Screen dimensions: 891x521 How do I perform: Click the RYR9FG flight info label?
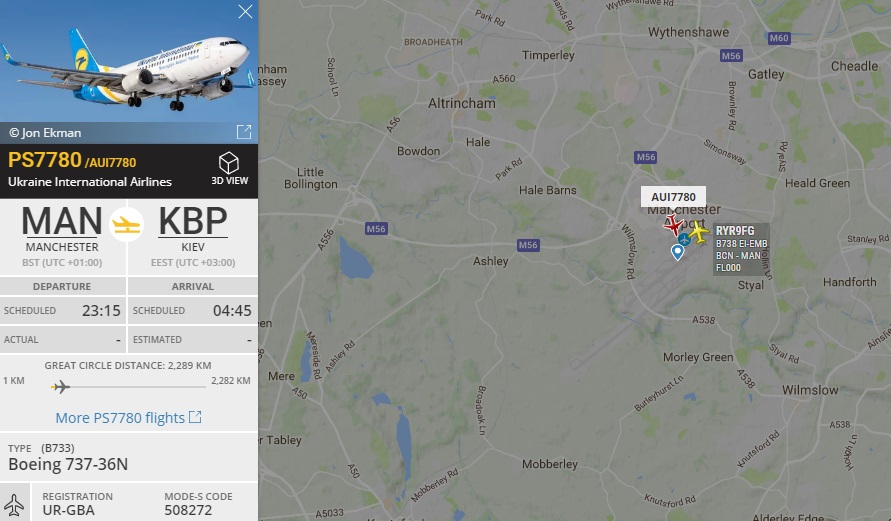741,249
